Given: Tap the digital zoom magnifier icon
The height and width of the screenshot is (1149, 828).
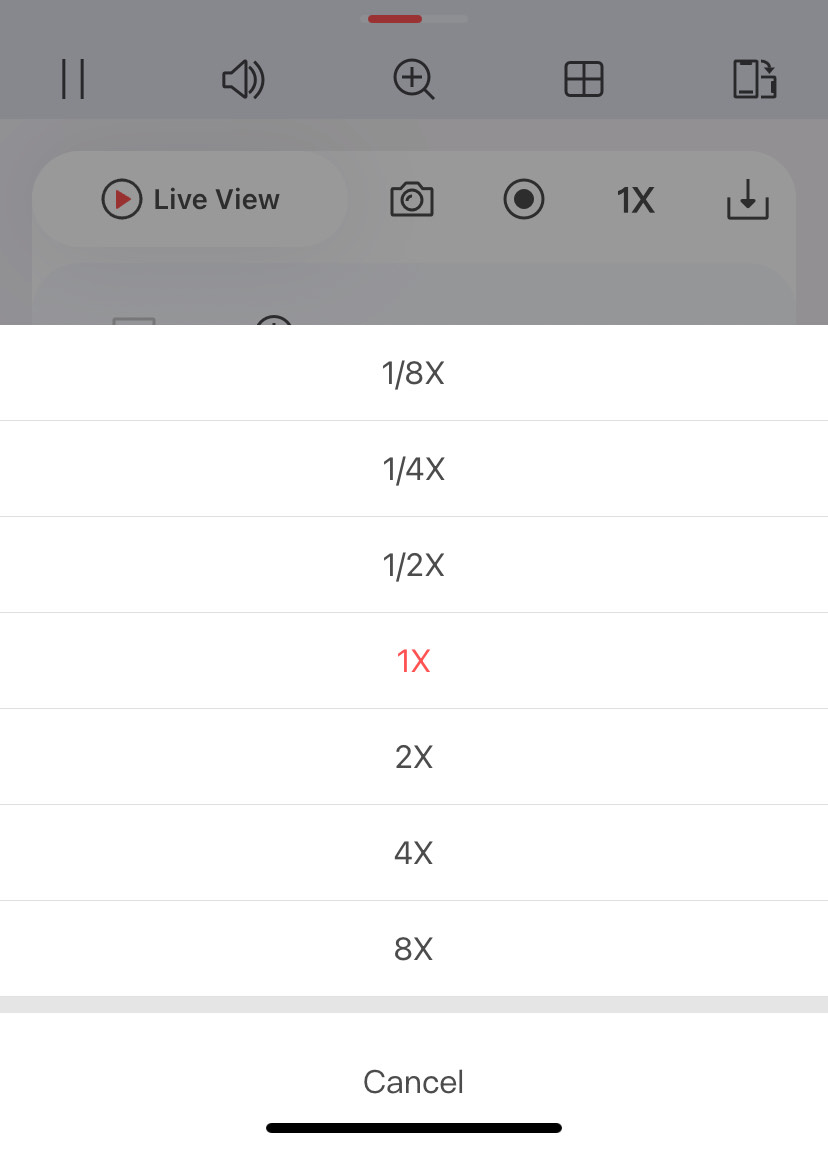Looking at the screenshot, I should tap(414, 79).
